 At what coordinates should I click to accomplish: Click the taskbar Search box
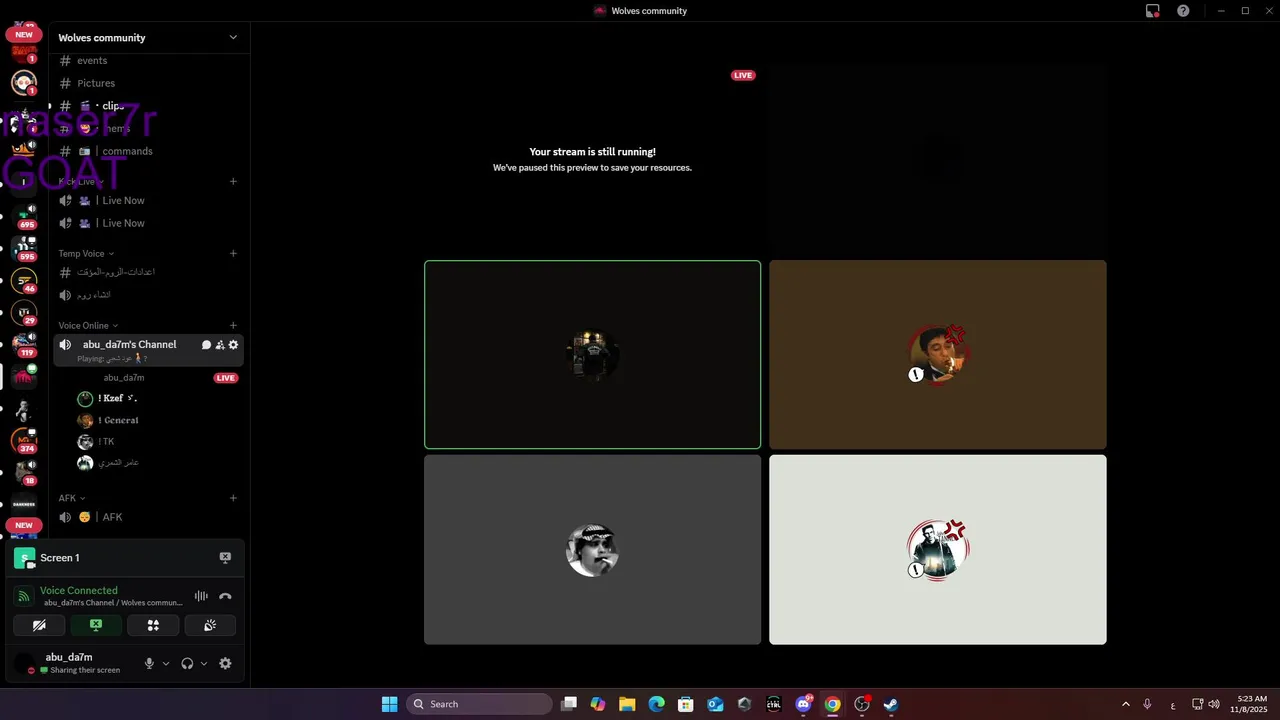click(479, 704)
